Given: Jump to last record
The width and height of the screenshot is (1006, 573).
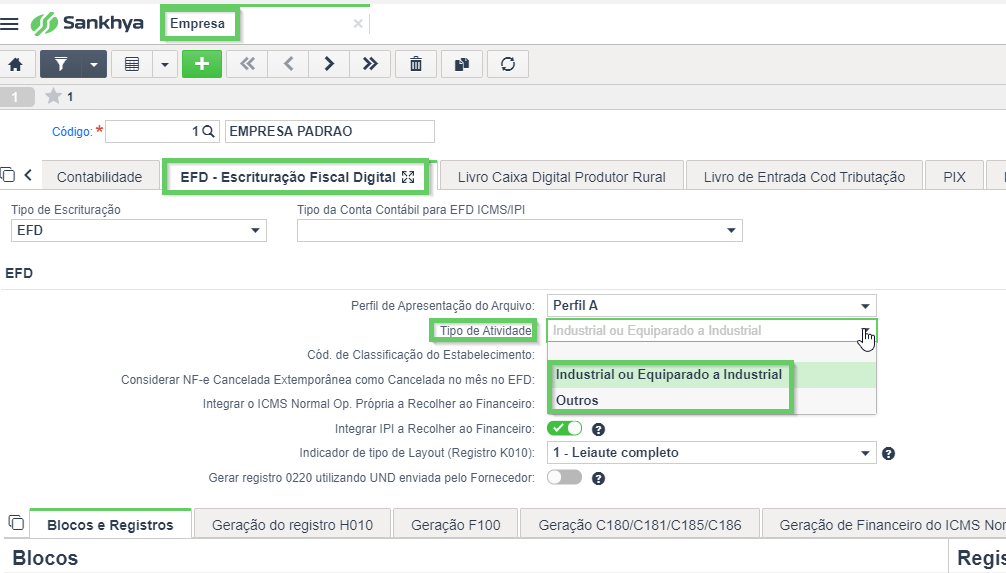Looking at the screenshot, I should coord(370,64).
